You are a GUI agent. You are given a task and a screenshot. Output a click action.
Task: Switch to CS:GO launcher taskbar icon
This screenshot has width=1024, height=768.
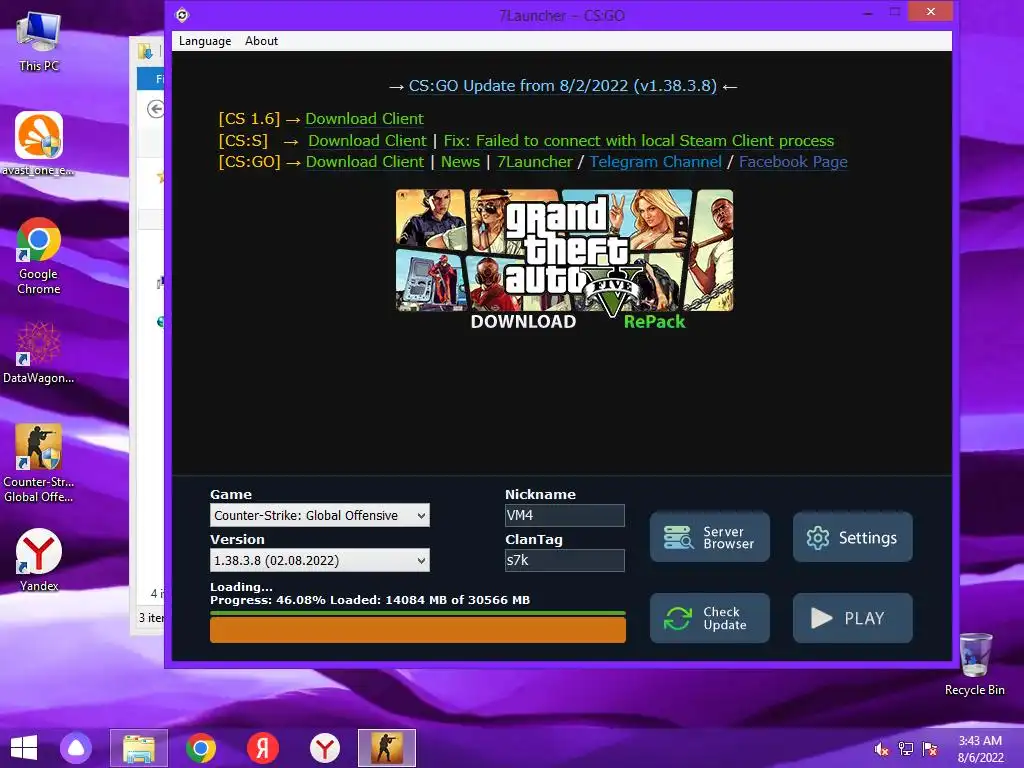click(387, 748)
